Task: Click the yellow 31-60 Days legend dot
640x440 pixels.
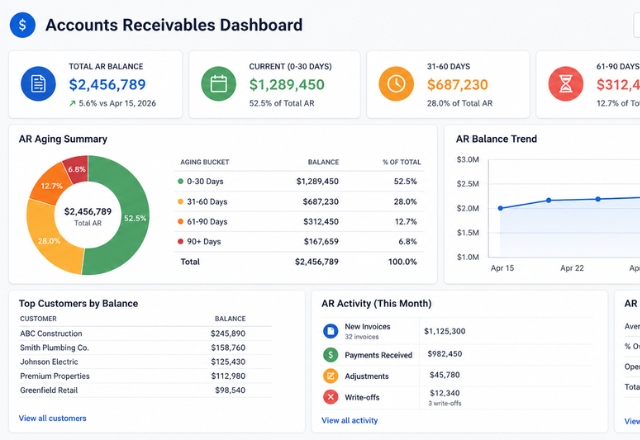Action: pos(180,202)
